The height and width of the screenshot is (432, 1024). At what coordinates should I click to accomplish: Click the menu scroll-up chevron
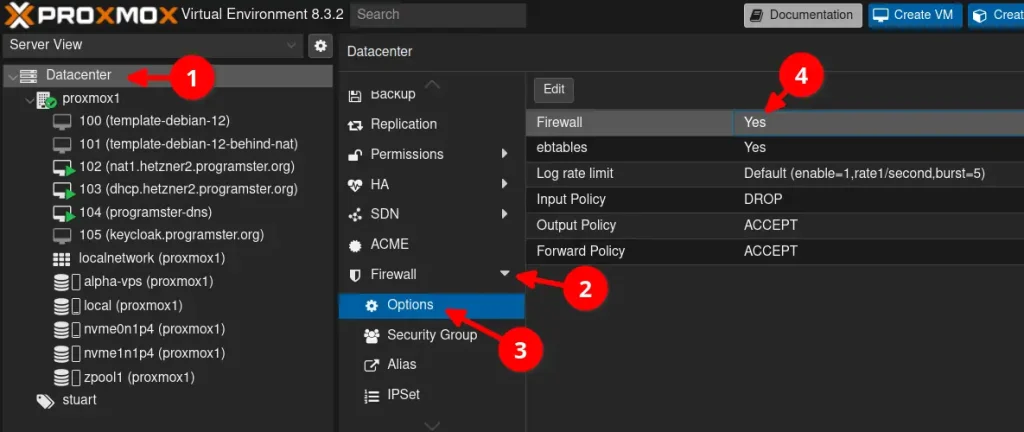(432, 84)
